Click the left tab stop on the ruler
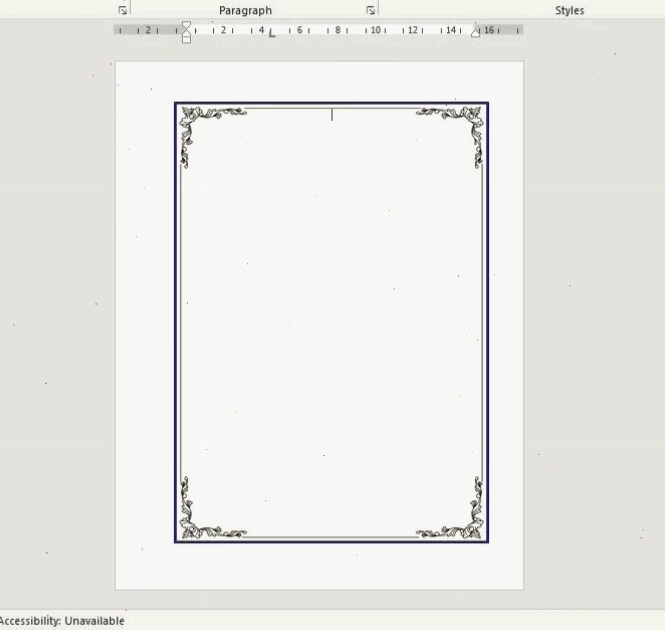This screenshot has height=630, width=665. tap(272, 34)
